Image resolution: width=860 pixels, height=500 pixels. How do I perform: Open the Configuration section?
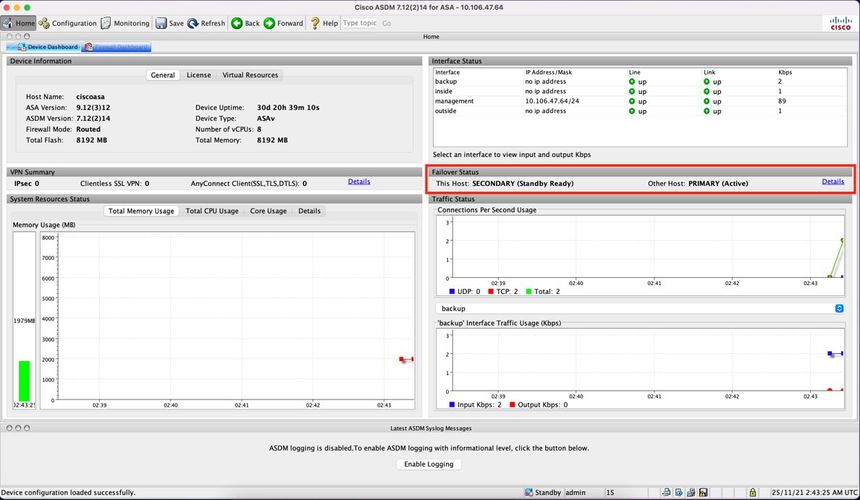tap(67, 23)
